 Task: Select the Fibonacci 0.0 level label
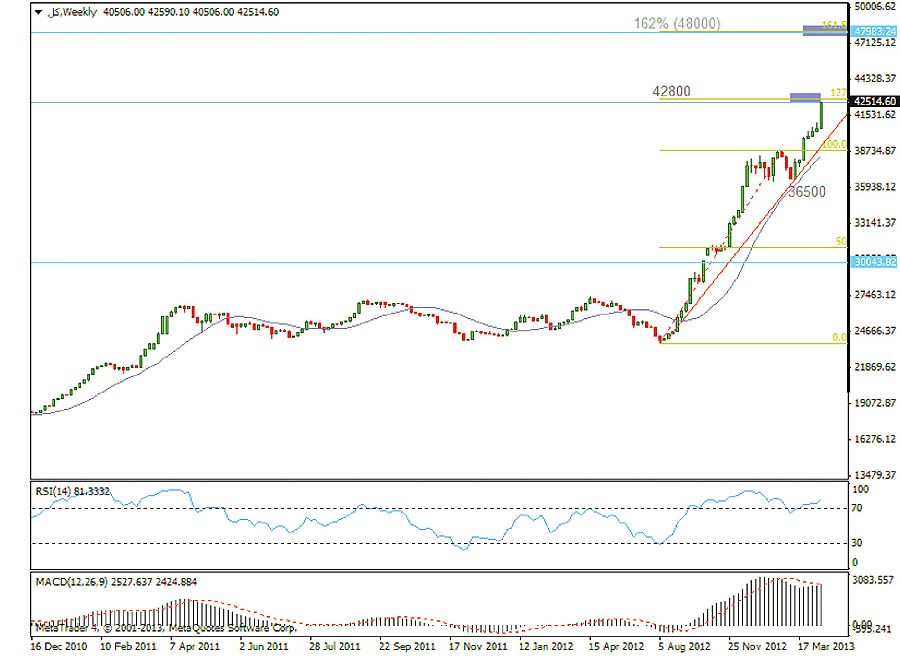(839, 338)
